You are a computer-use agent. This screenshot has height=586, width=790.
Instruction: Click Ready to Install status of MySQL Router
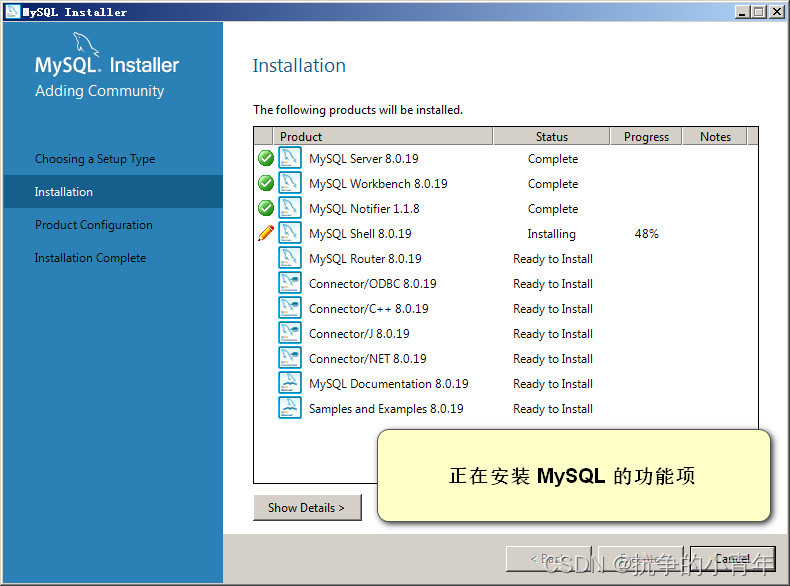(553, 259)
